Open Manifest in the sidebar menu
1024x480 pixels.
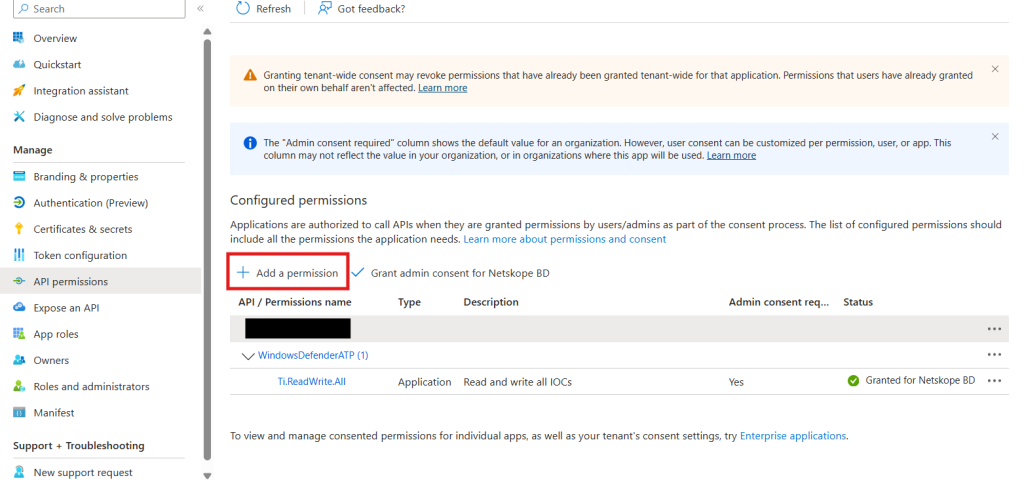coord(54,413)
